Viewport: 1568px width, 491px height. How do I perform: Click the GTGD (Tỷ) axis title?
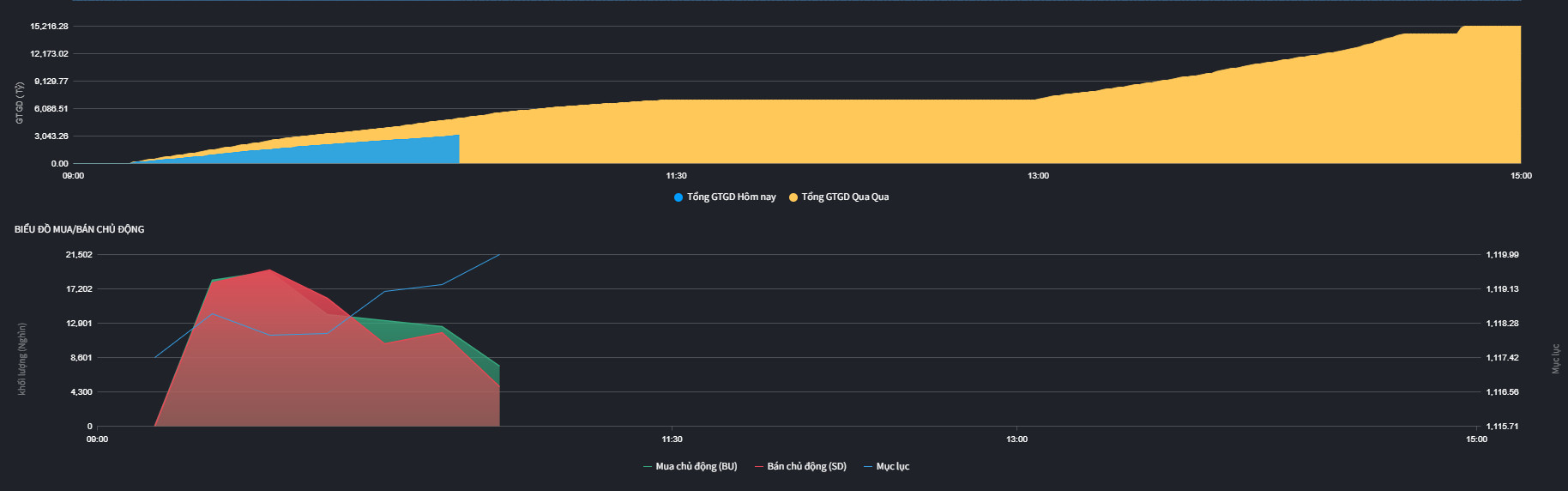(x=20, y=103)
